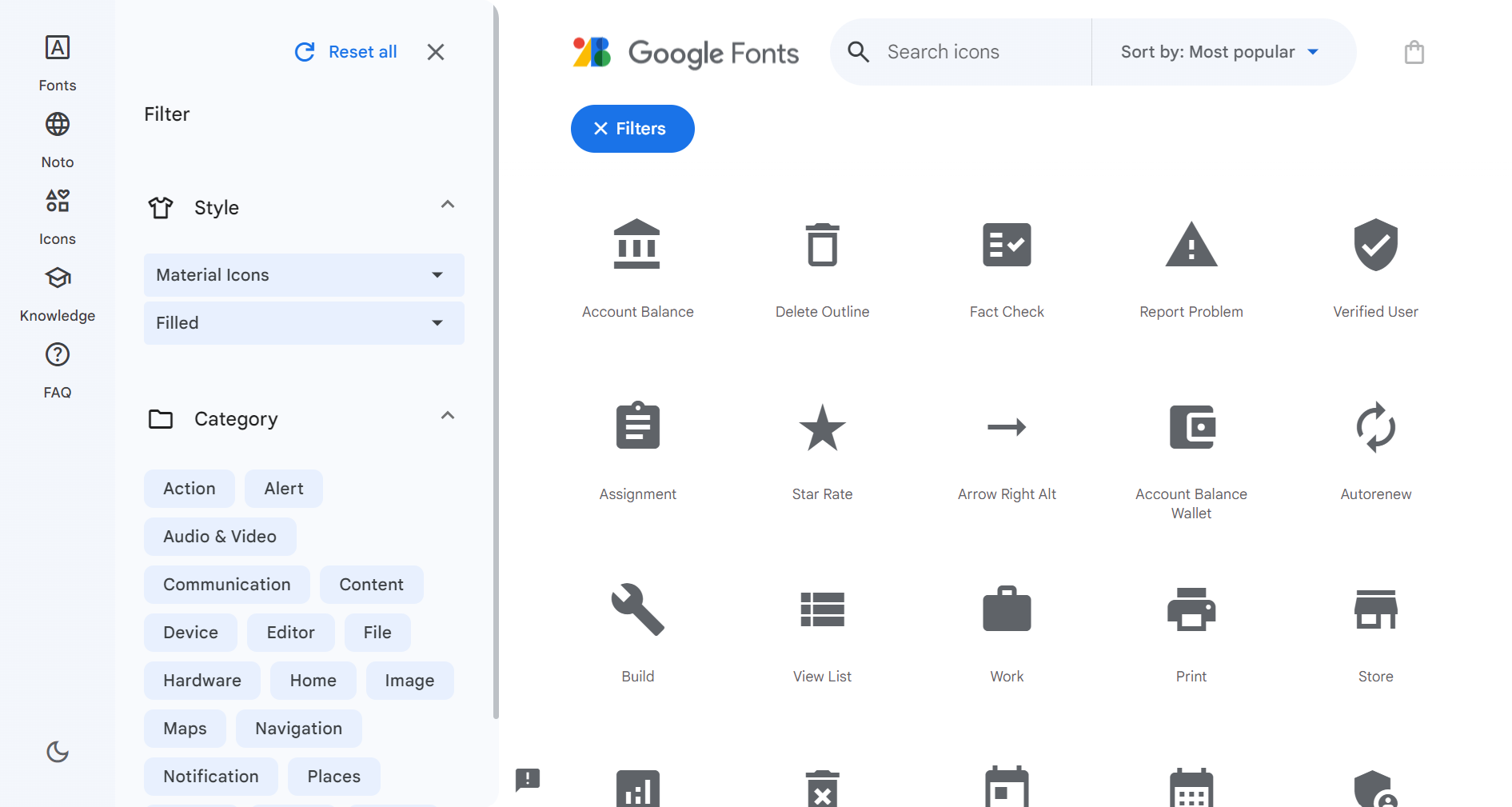The height and width of the screenshot is (807, 1512).
Task: Toggle the Image category chip
Action: 410,681
